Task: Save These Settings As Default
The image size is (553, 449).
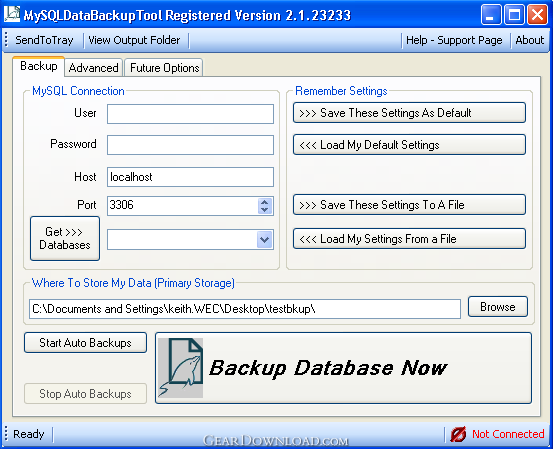Action: (409, 113)
